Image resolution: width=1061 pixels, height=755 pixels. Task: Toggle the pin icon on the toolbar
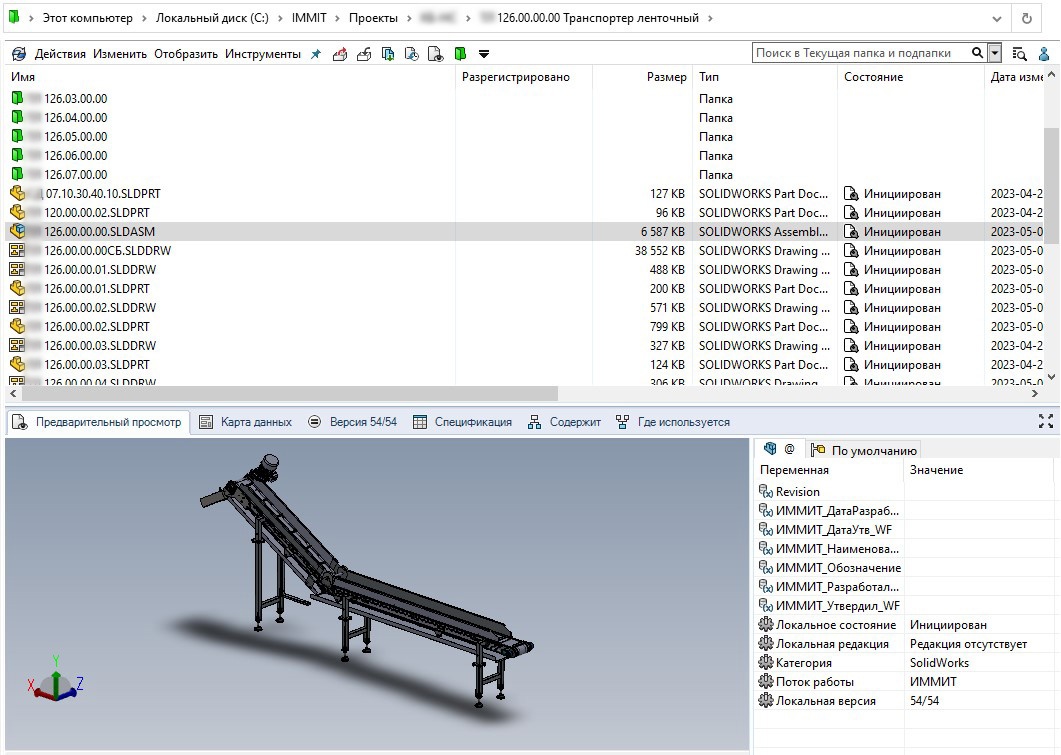pyautogui.click(x=314, y=54)
